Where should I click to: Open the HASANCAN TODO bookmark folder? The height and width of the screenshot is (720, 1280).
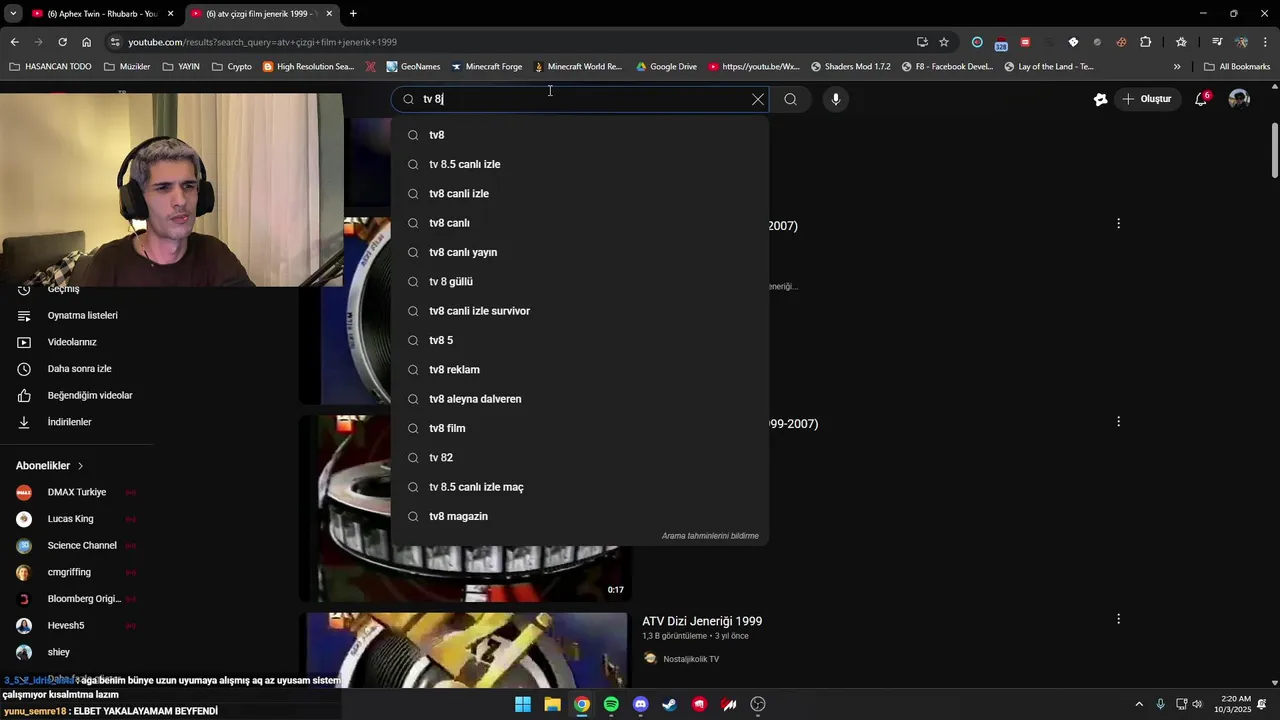(x=50, y=67)
